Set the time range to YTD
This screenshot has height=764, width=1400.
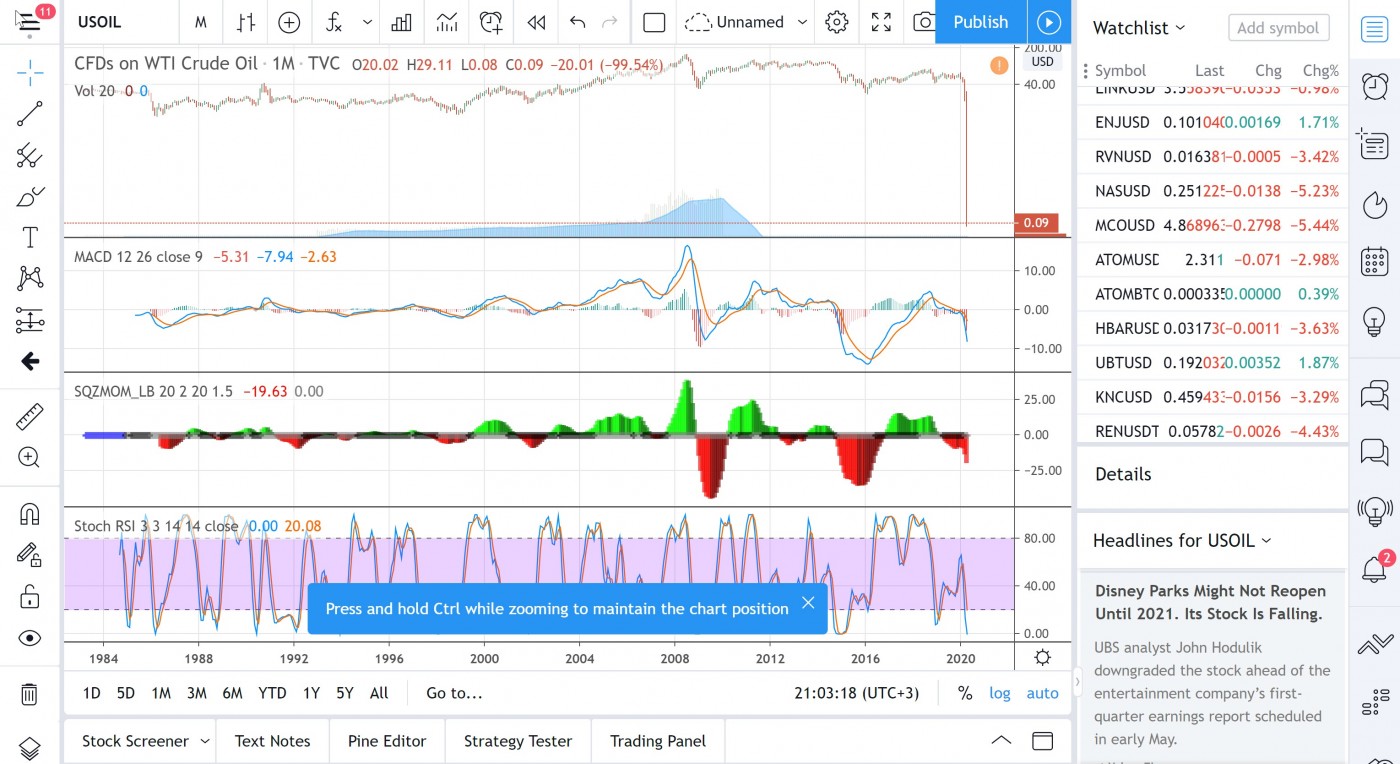click(x=272, y=693)
